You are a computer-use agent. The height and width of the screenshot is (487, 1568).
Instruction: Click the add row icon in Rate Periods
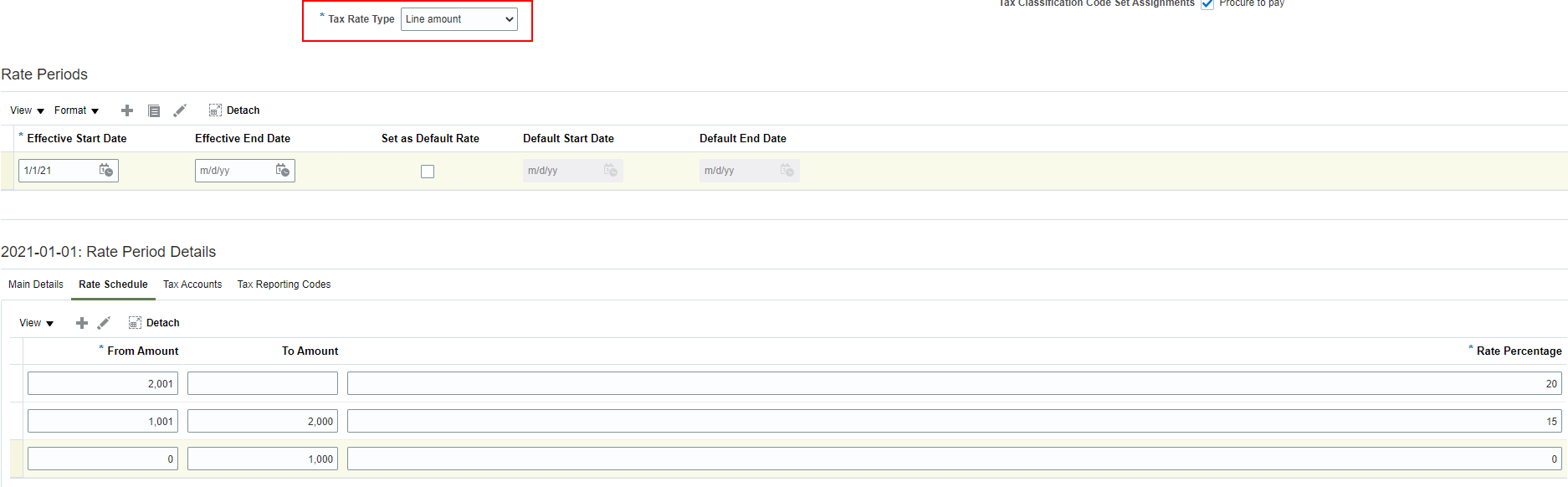pos(127,110)
